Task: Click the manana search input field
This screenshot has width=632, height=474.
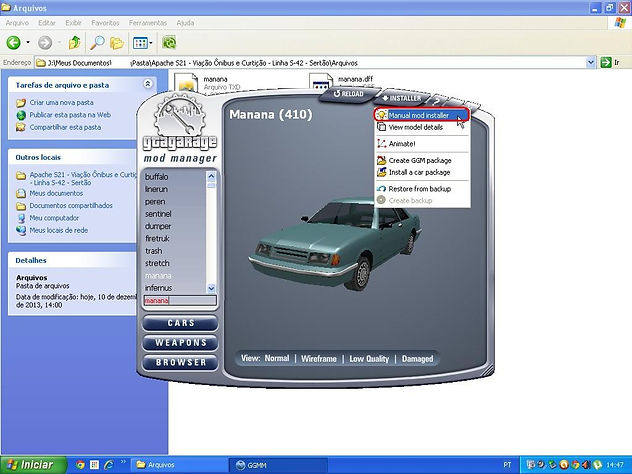Action: (x=180, y=300)
